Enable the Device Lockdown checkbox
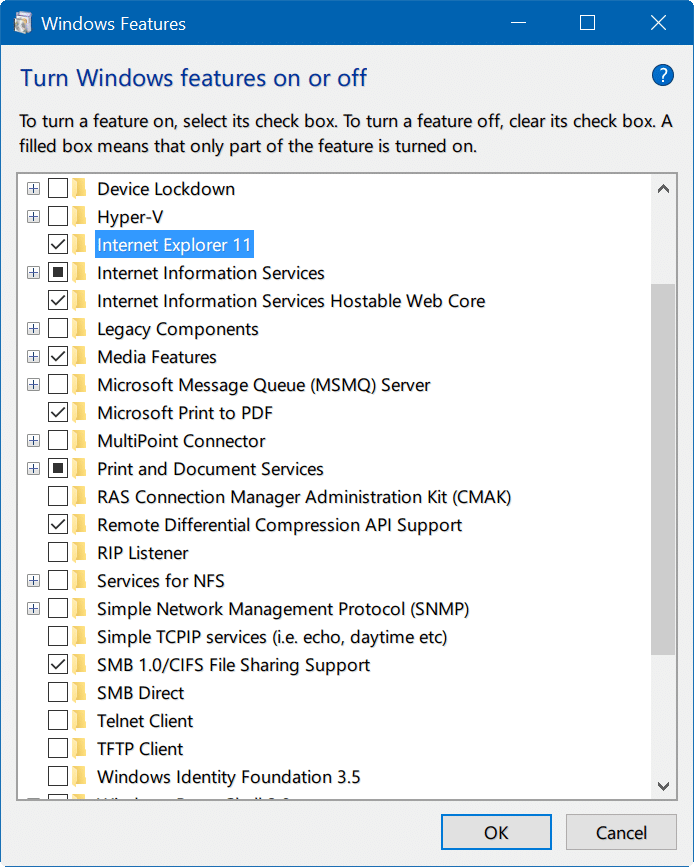The width and height of the screenshot is (694, 867). (58, 189)
